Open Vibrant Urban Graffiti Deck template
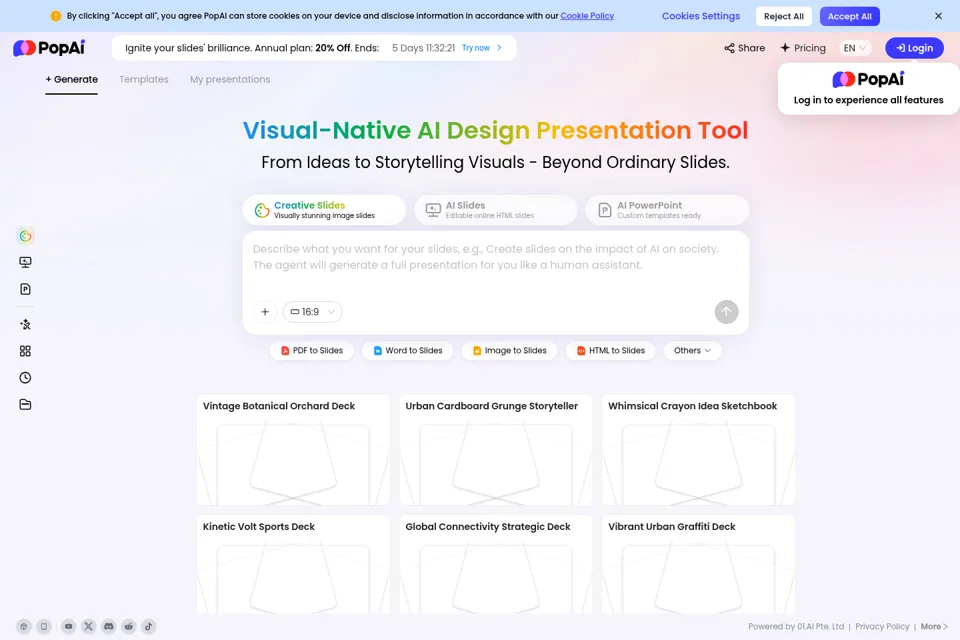 (x=699, y=564)
